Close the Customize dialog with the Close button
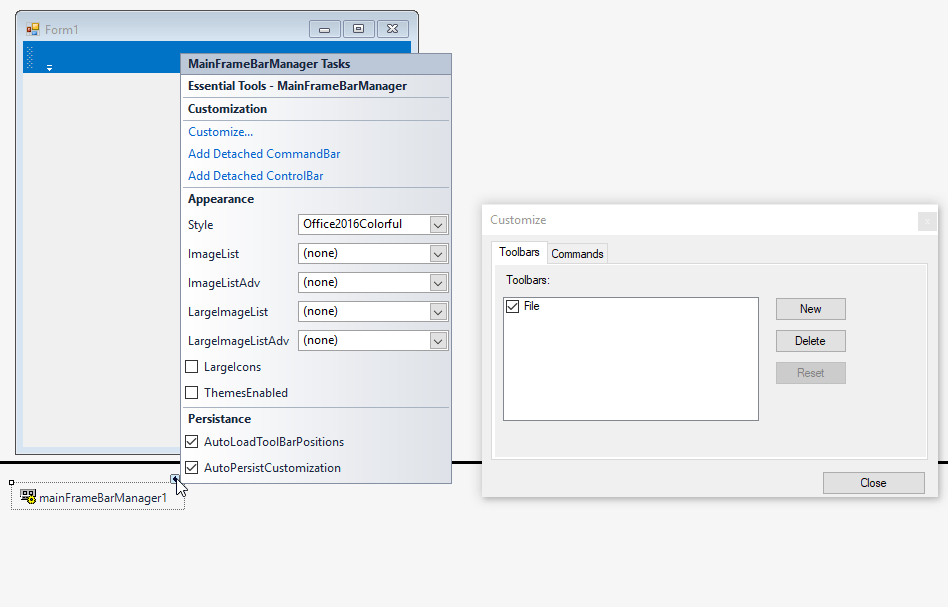The image size is (948, 607). [x=873, y=482]
